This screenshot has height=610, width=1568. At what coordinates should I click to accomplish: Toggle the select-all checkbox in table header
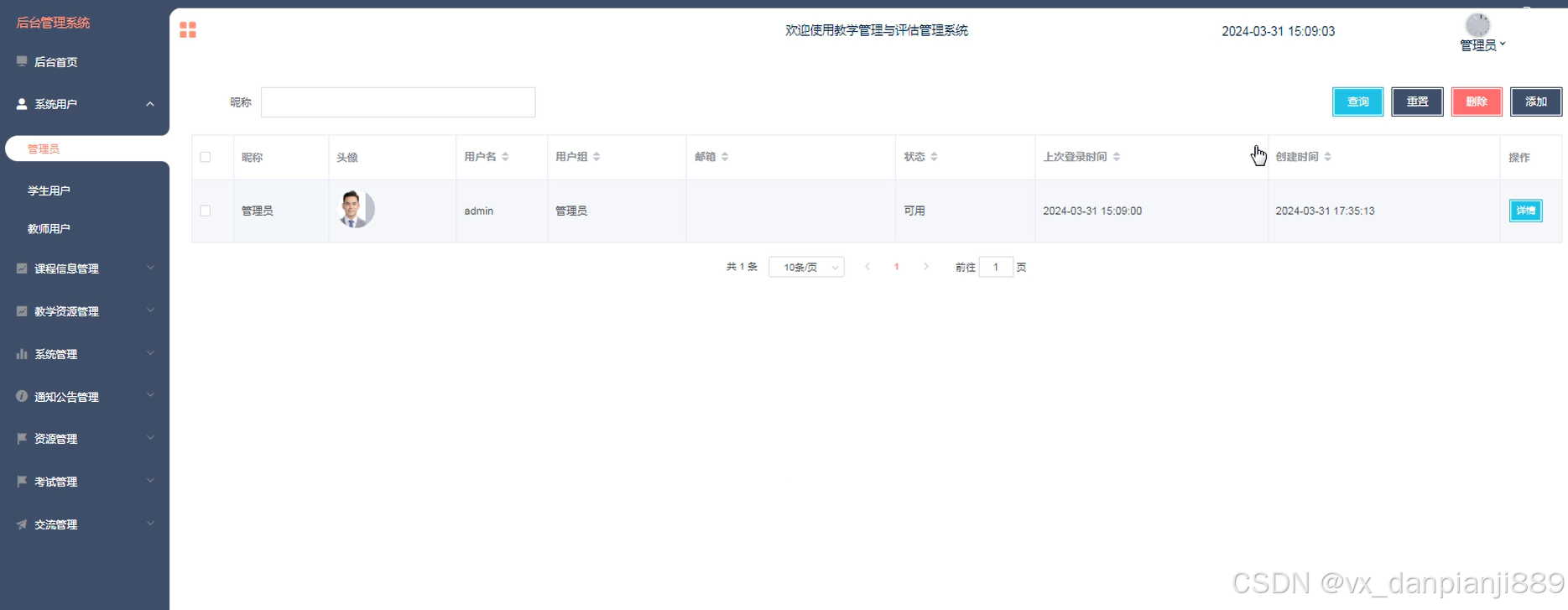(x=206, y=157)
